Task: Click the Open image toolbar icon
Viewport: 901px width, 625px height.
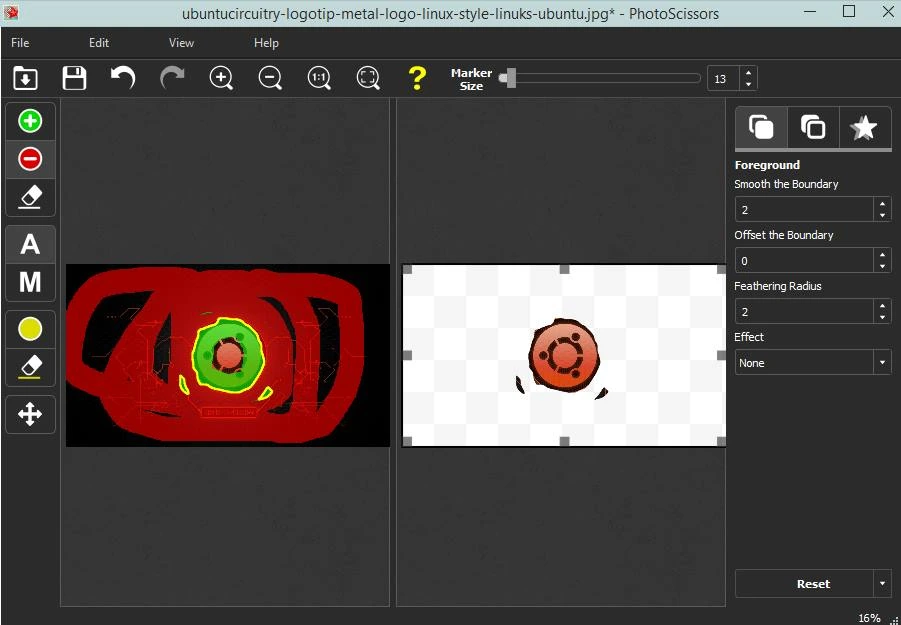Action: point(25,78)
